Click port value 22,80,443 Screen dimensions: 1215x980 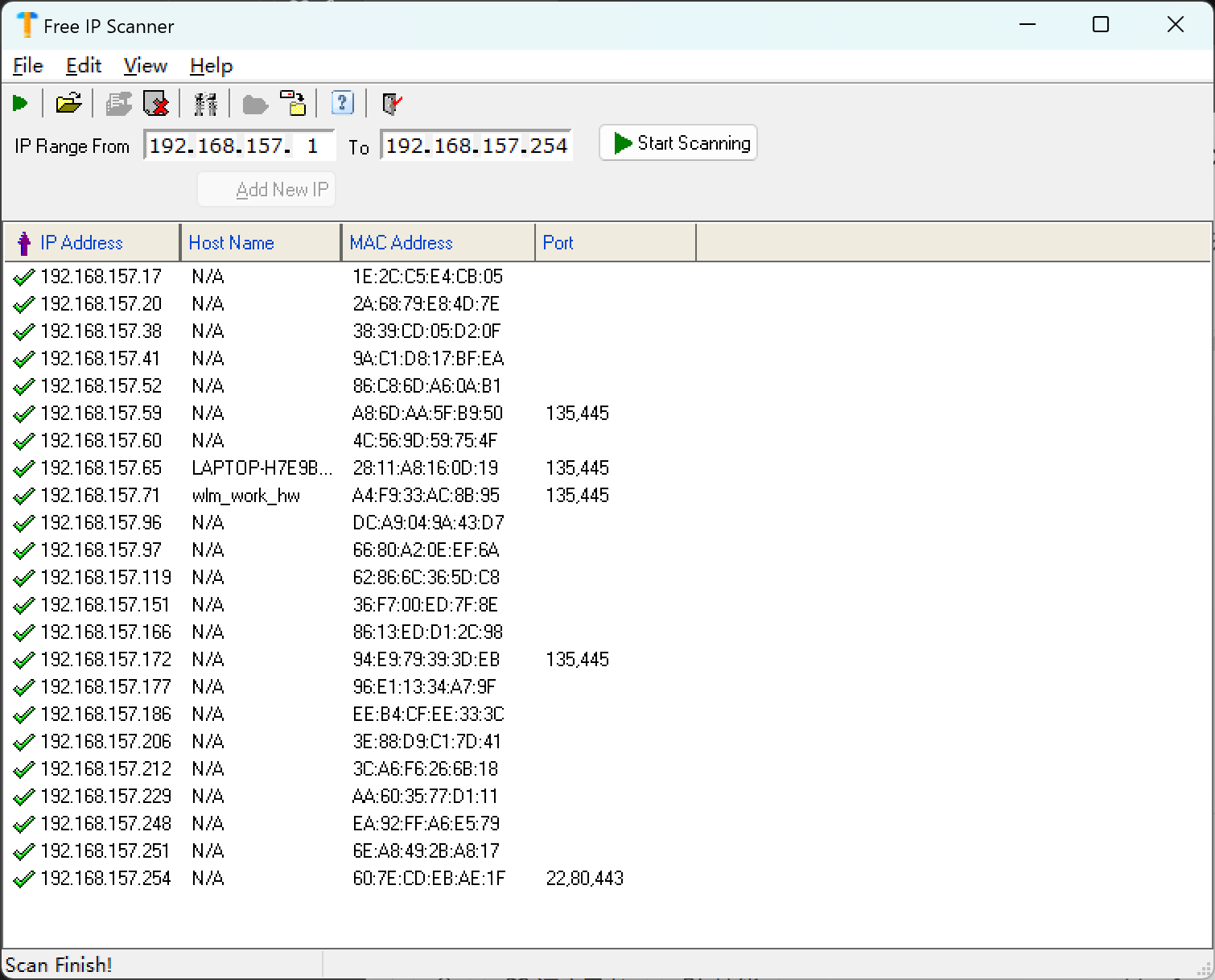coord(585,878)
